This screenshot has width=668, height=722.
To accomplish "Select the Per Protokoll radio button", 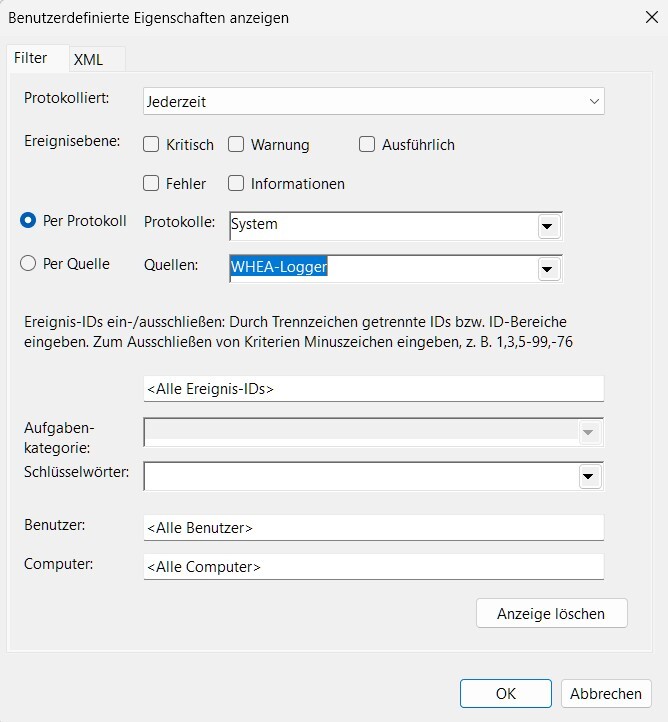I will (28, 221).
